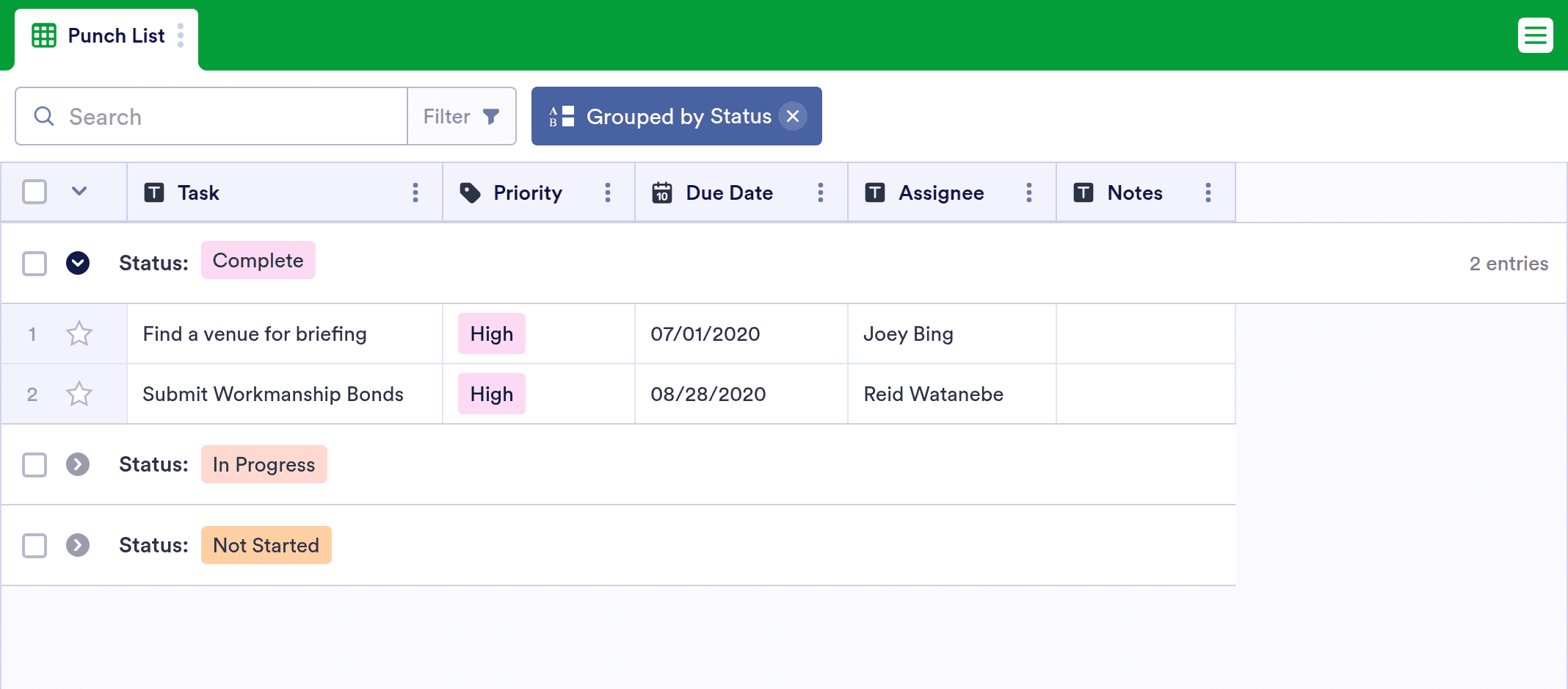The width and height of the screenshot is (1568, 689).
Task: Open selection dropdown arrow in header
Action: 79,192
